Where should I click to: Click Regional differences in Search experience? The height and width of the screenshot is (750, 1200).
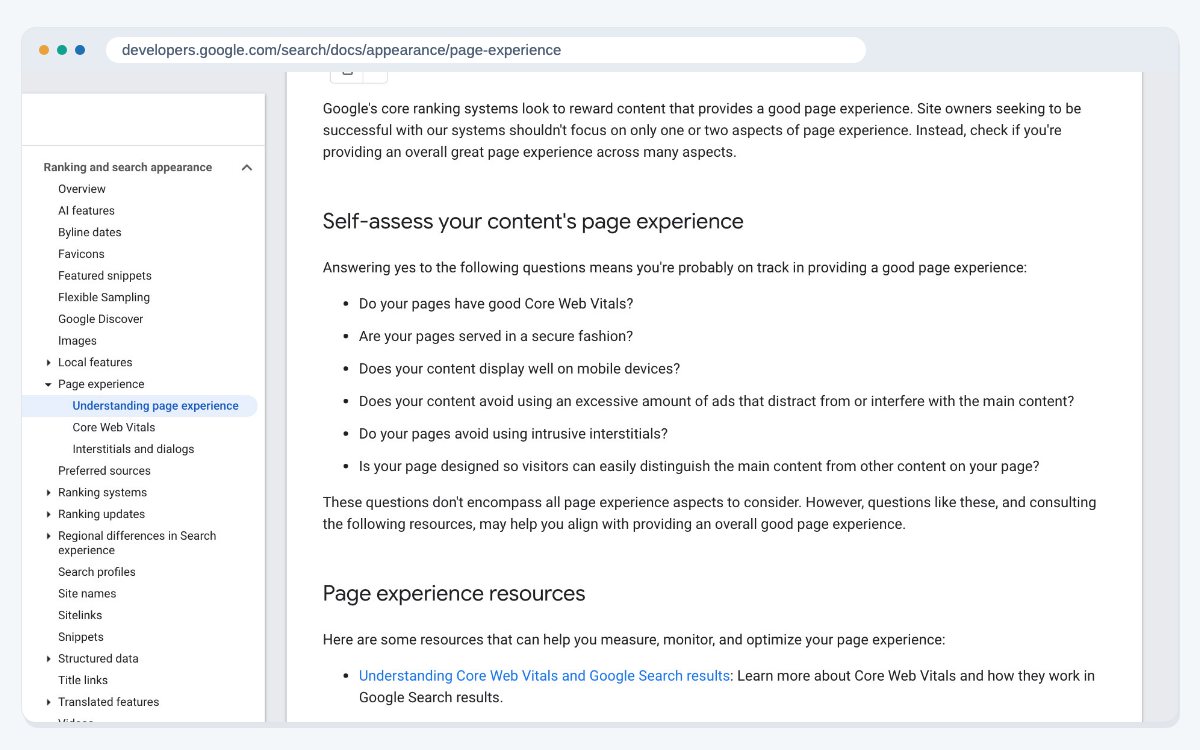(137, 543)
